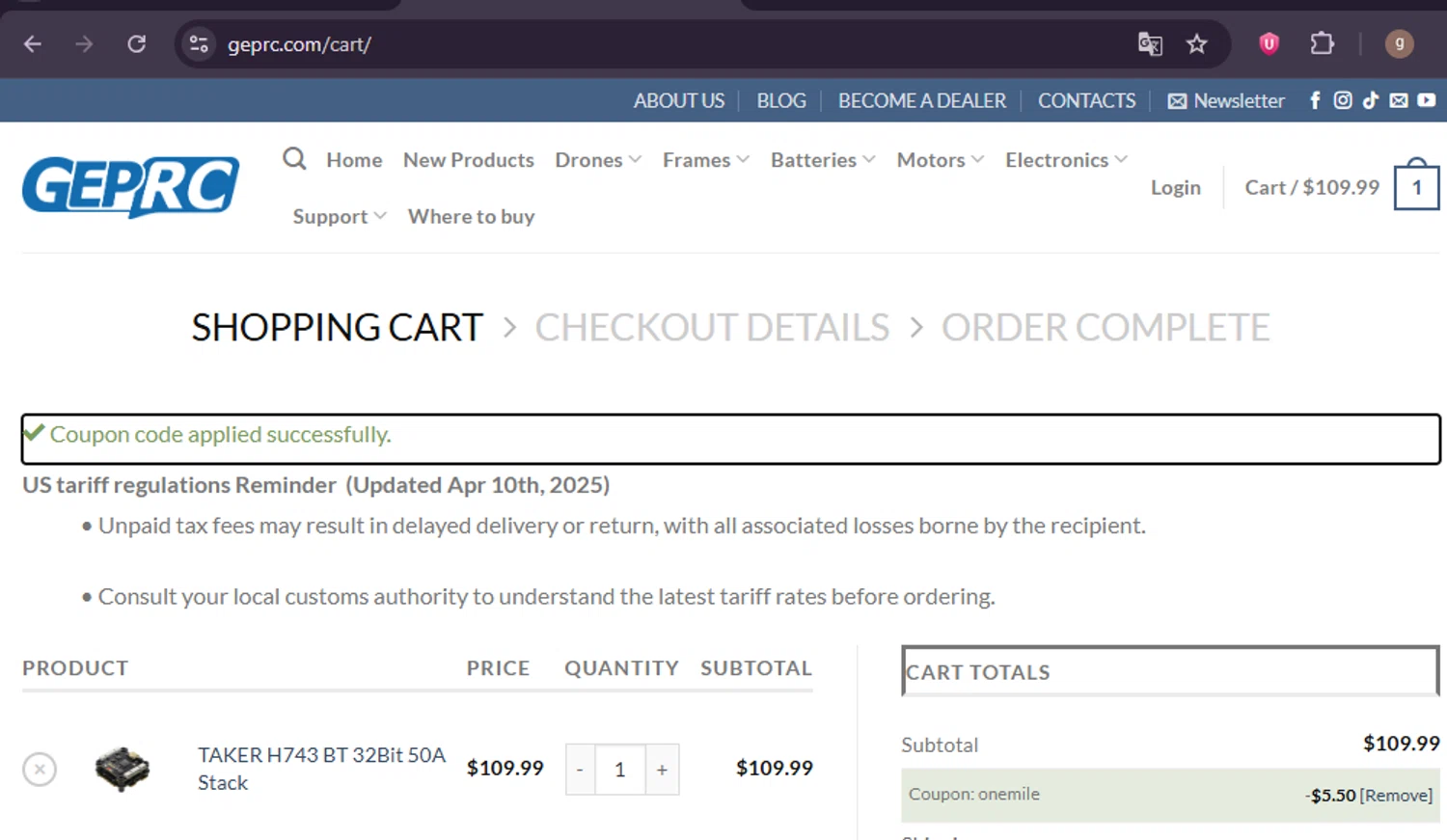
Task: Open GEPRC Instagram icon
Action: pos(1343,100)
